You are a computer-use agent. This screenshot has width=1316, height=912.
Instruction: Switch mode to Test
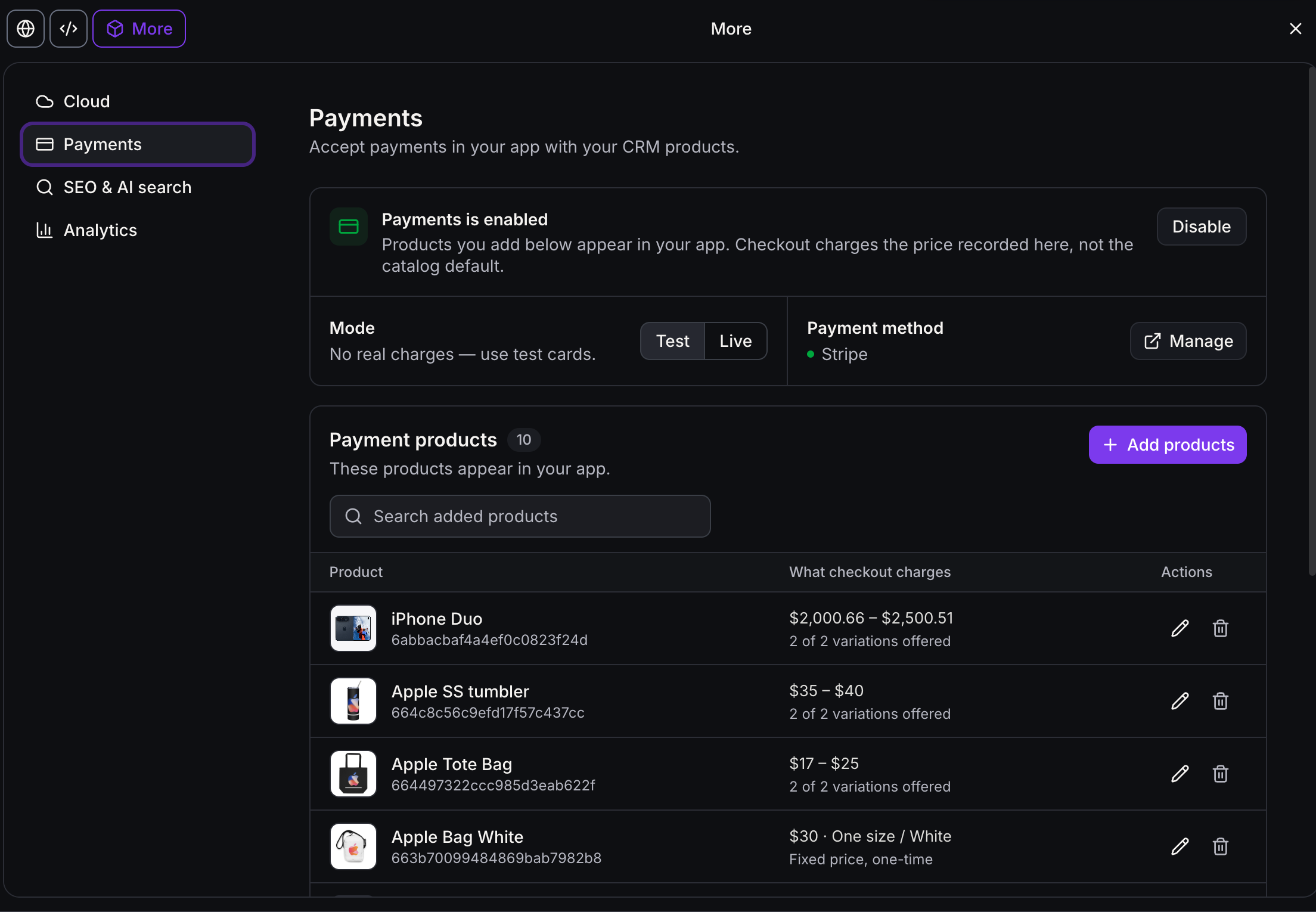pyautogui.click(x=672, y=341)
